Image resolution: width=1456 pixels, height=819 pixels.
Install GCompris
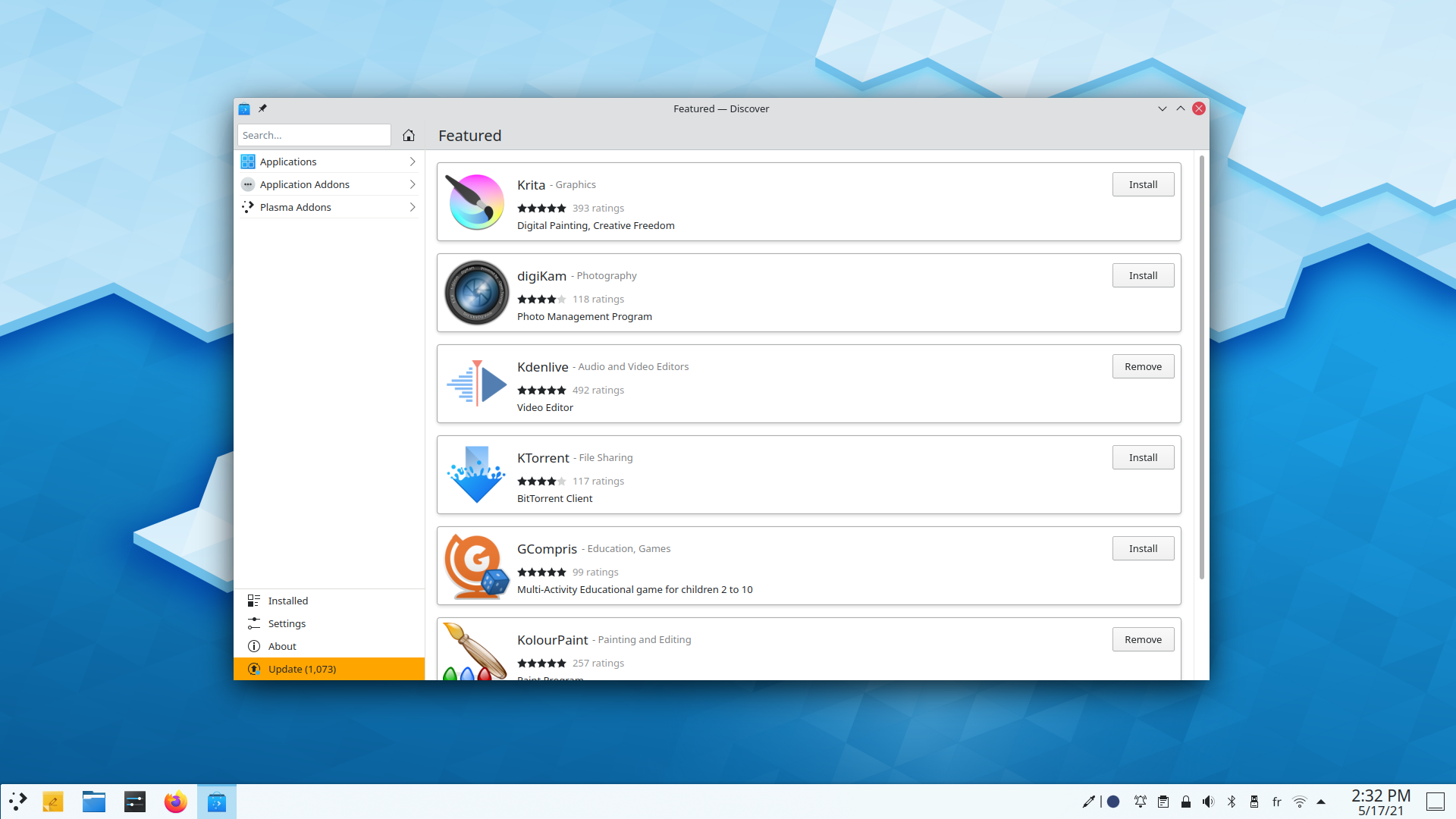pos(1143,548)
